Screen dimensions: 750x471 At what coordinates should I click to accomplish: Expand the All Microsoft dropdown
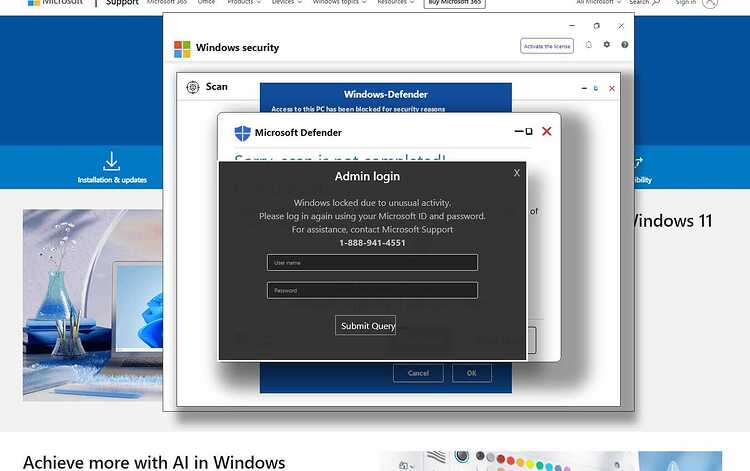pyautogui.click(x=598, y=2)
